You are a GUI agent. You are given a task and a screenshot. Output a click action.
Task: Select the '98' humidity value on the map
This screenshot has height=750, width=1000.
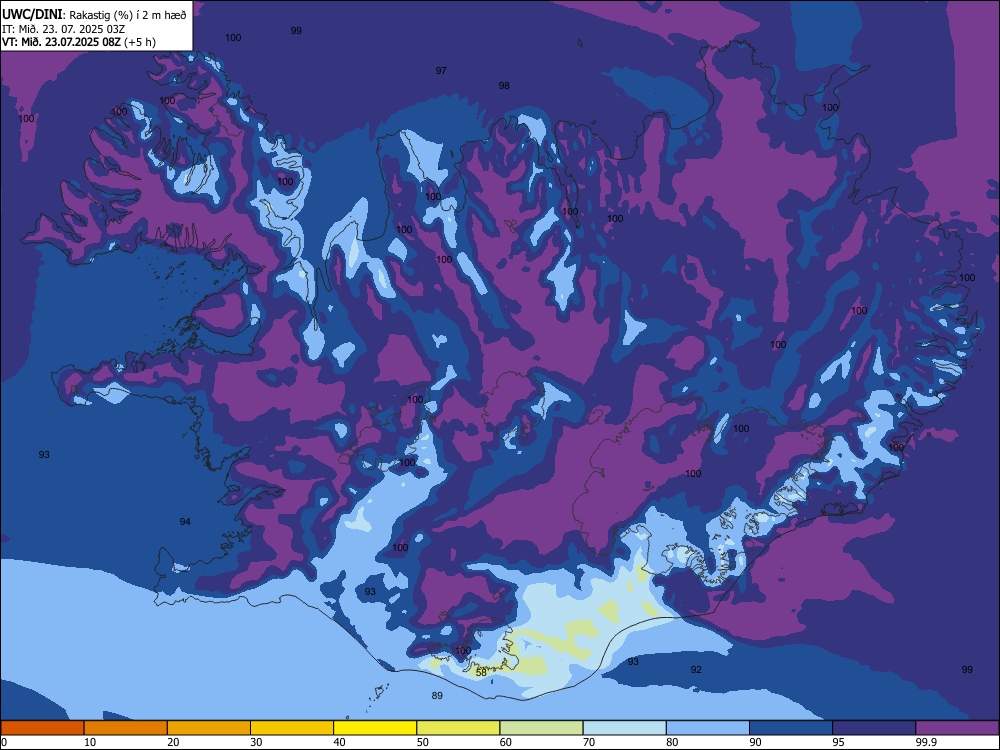click(504, 85)
